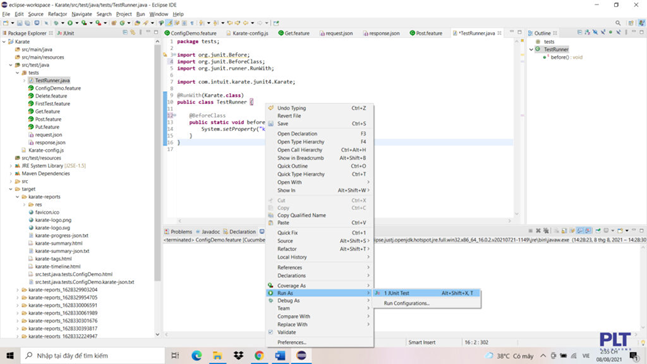647x364 pixels.
Task: Toggle Link with Editor in Package Explorer
Action: tap(132, 33)
